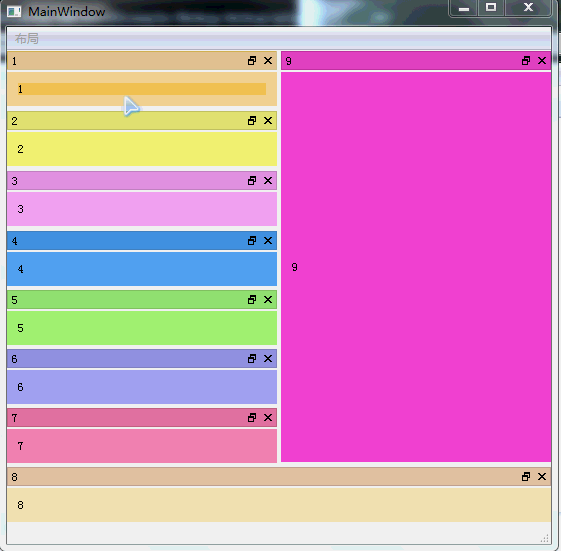Click the title bar of panel 1

[142, 61]
